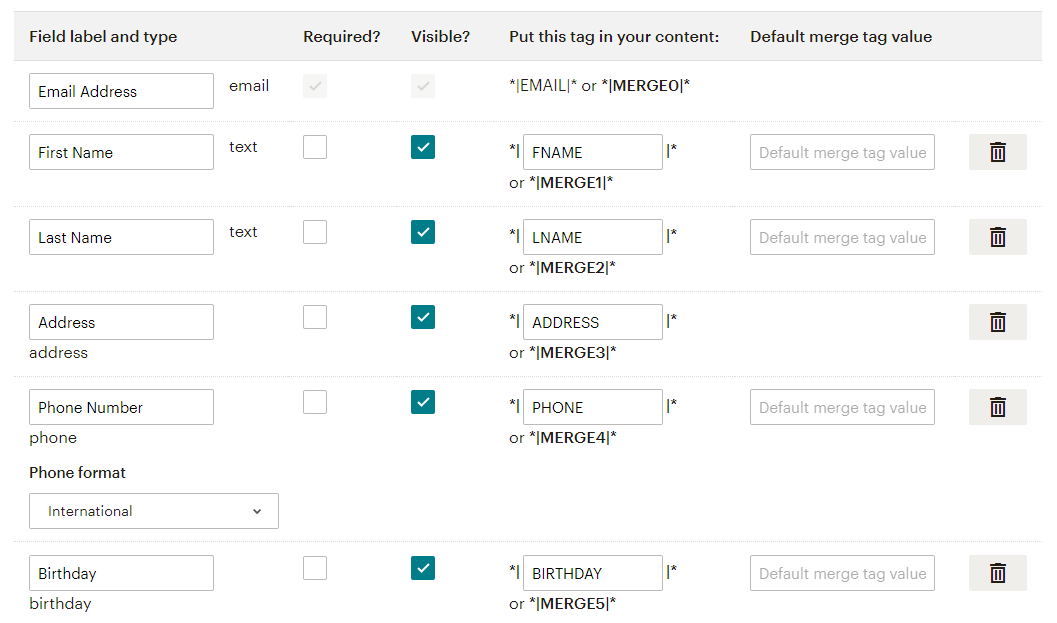Click the 'Field label and type' column header

click(x=103, y=36)
